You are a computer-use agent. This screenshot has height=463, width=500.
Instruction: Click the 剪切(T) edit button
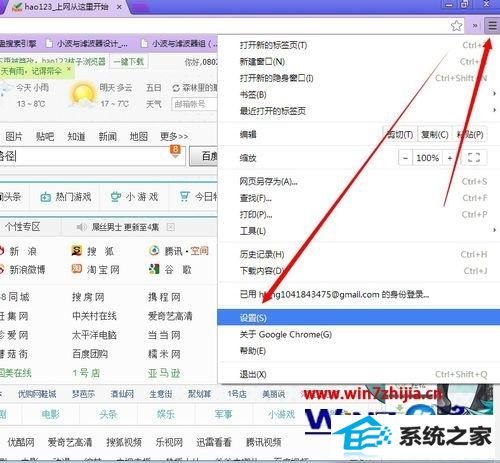400,135
